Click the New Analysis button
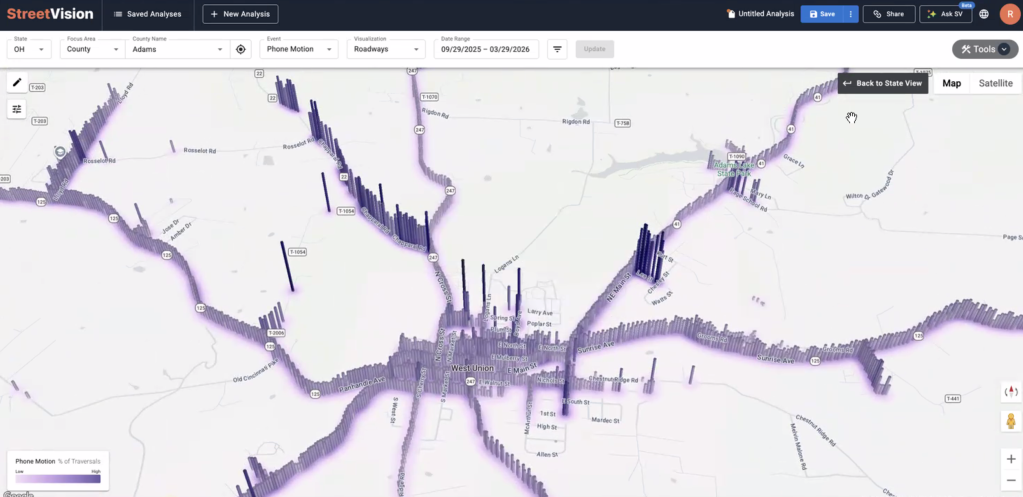1023x497 pixels. point(240,14)
